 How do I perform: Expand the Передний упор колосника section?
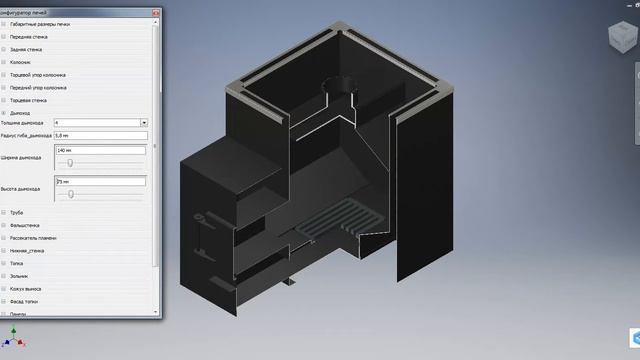pyautogui.click(x=4, y=87)
